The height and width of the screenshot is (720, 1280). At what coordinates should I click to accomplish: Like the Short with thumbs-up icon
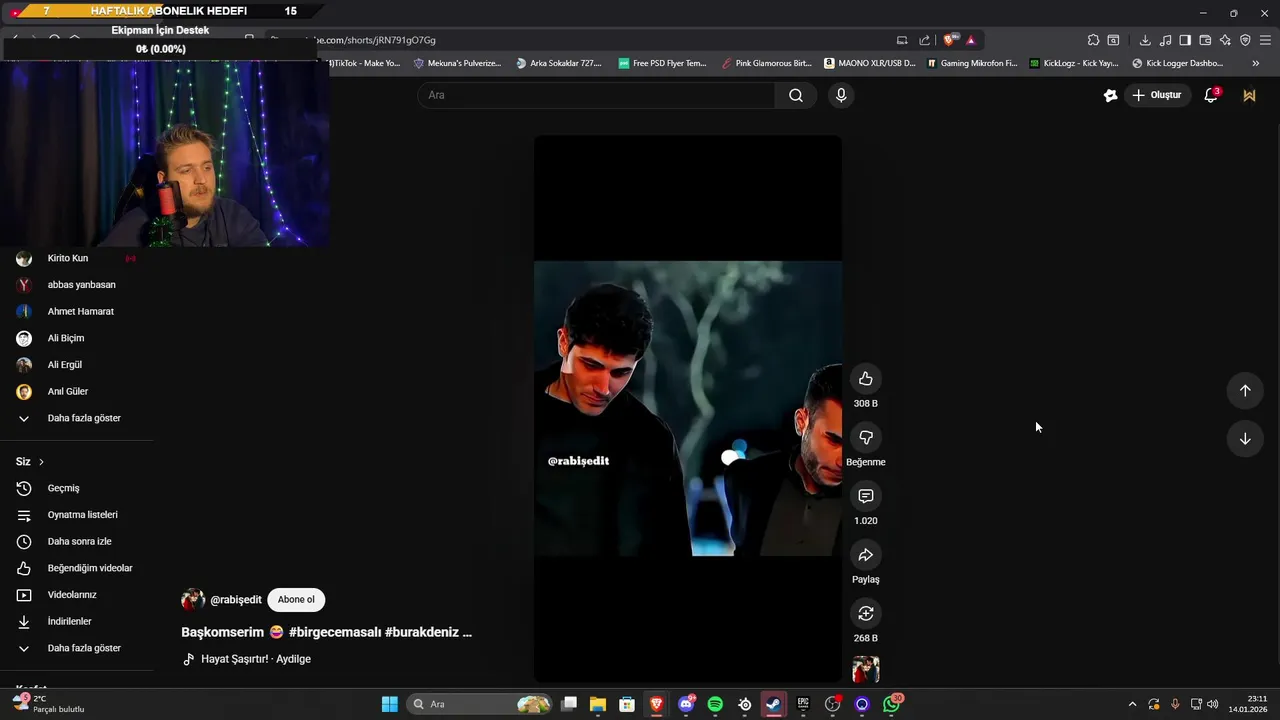click(866, 379)
